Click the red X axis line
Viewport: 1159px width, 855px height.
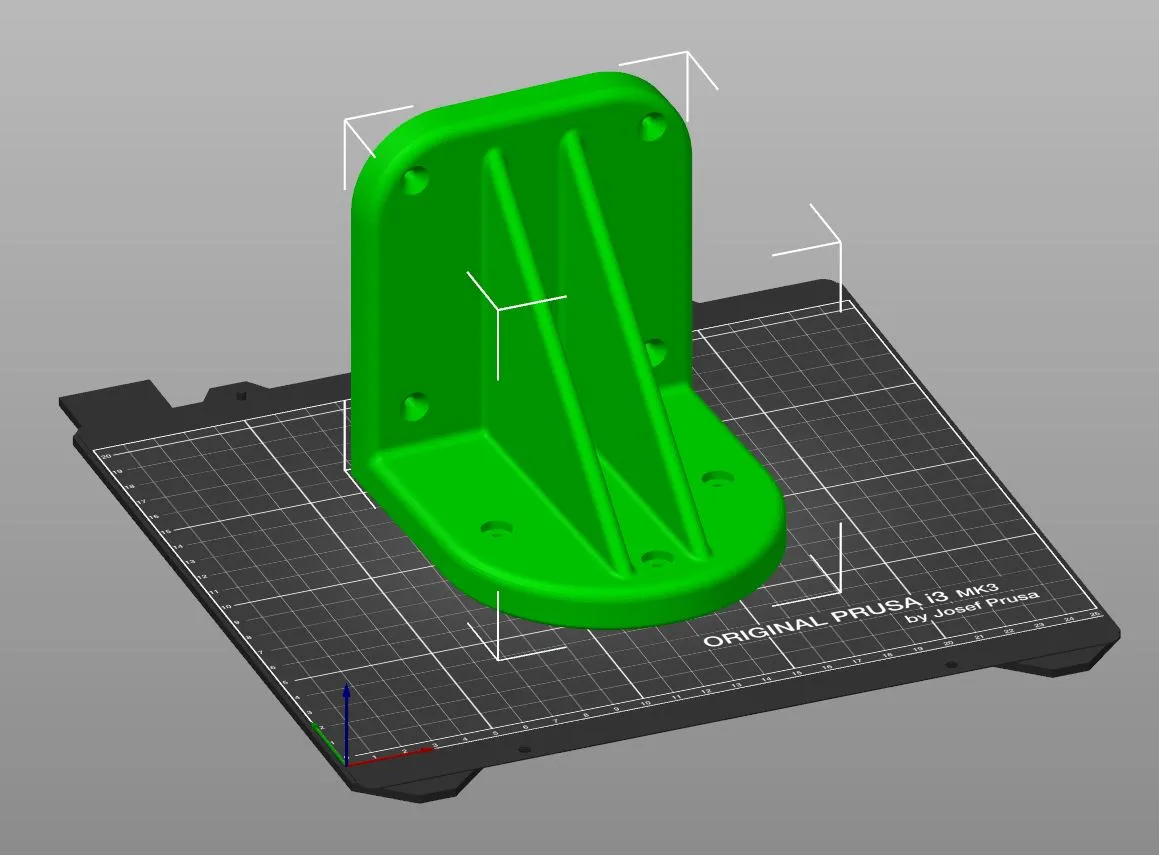coord(388,757)
